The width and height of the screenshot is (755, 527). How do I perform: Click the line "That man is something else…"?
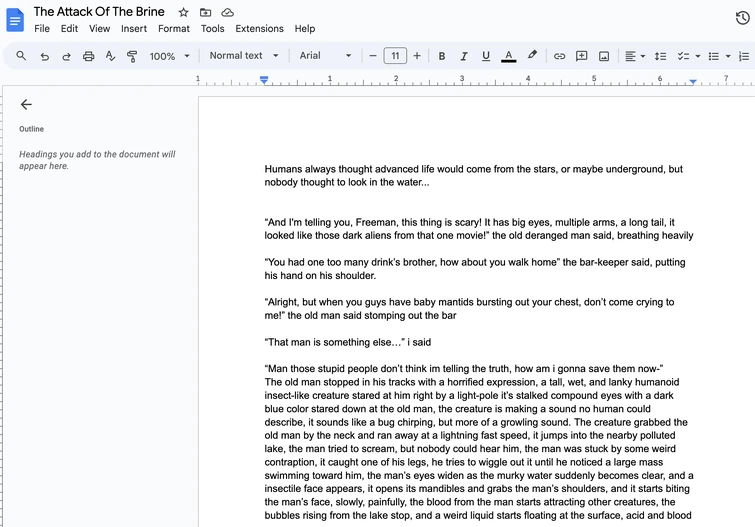tap(348, 342)
